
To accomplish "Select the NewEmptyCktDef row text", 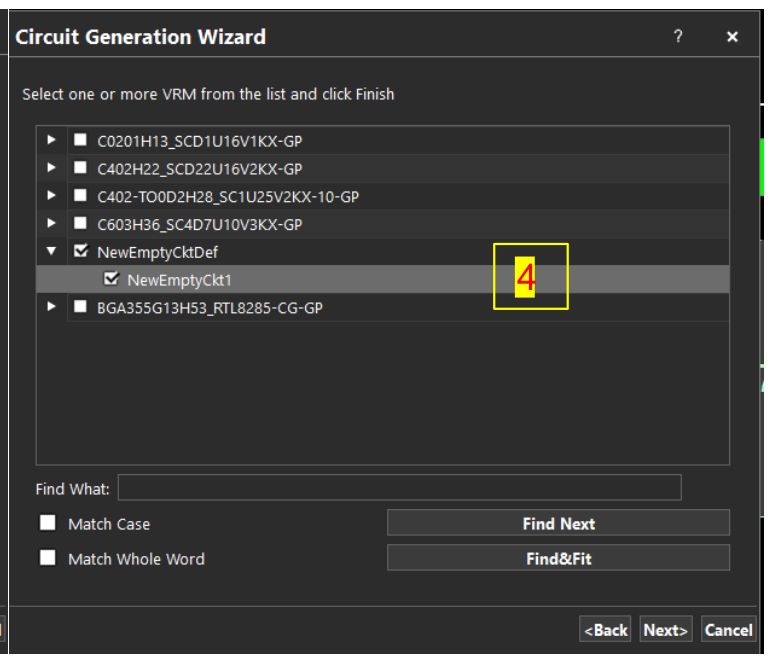I will (158, 252).
